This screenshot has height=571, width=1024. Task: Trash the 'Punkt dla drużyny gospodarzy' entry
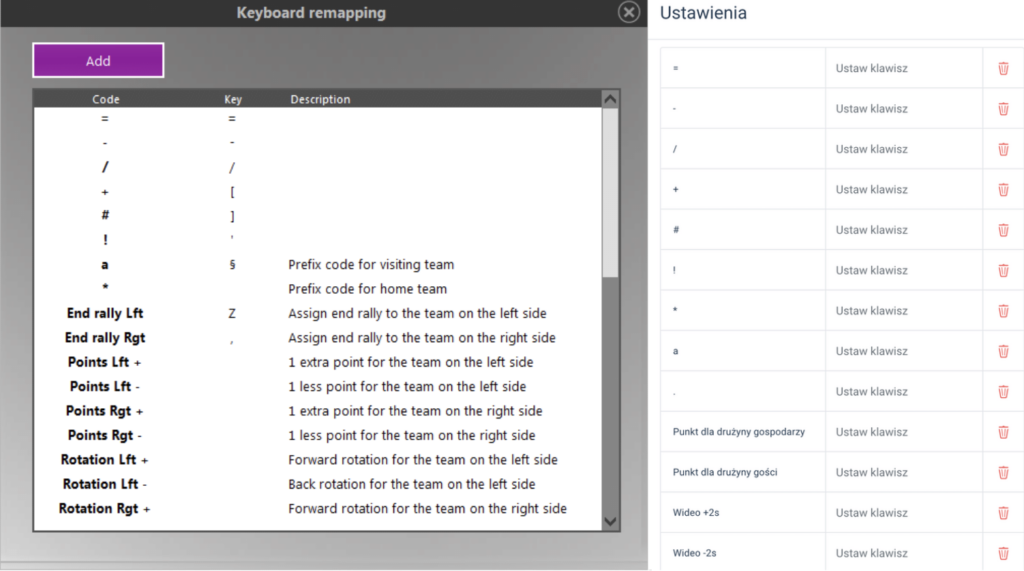tap(1003, 432)
